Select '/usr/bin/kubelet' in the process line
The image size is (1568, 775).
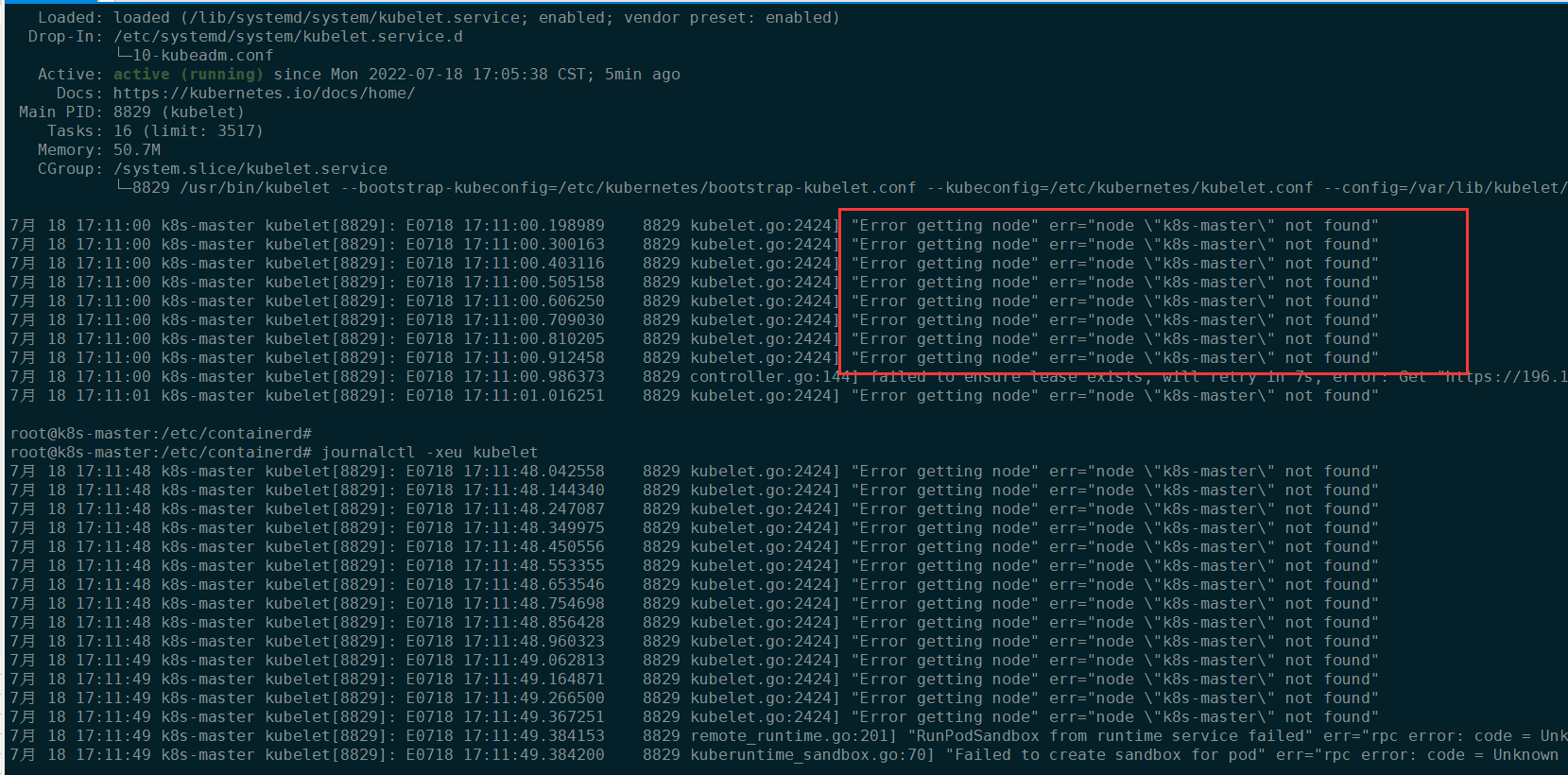click(255, 187)
